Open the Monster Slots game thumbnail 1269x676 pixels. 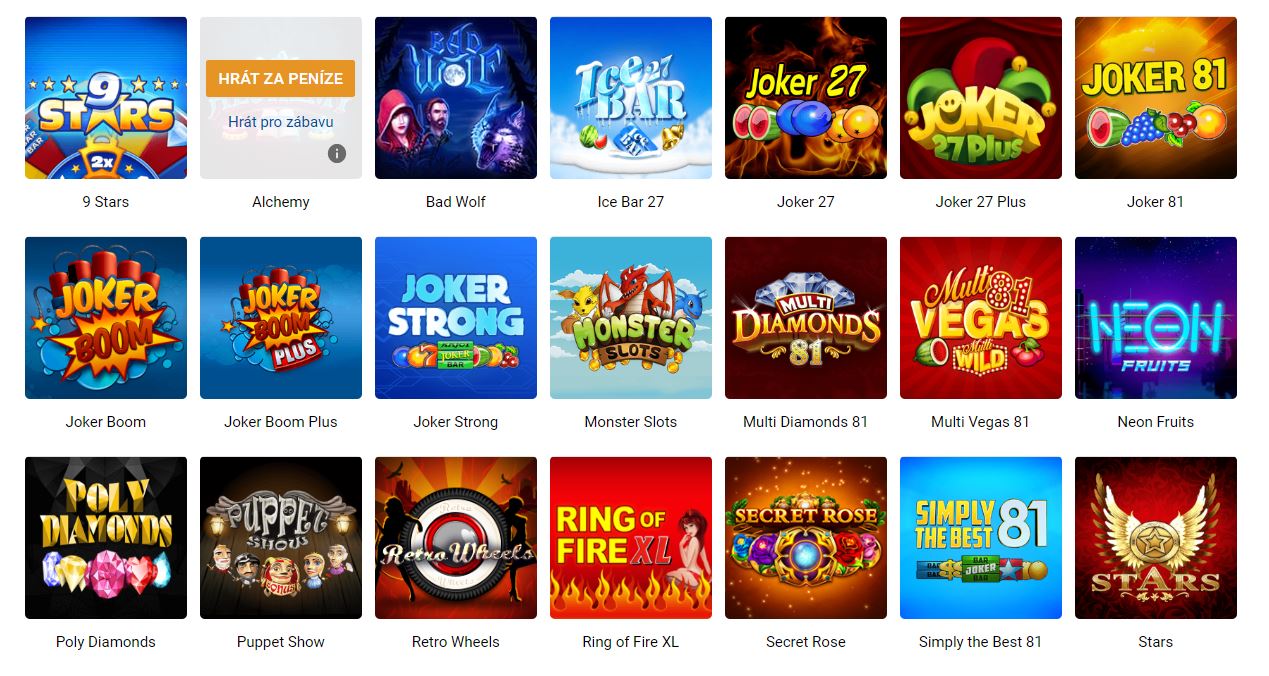631,318
